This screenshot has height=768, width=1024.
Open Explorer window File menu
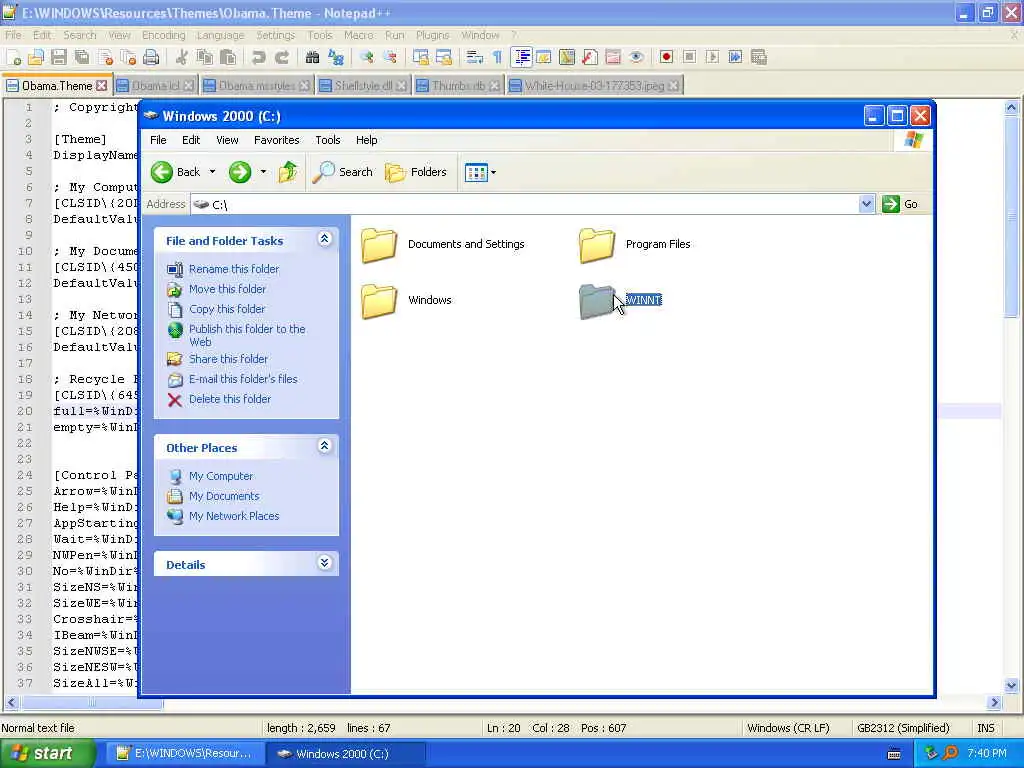pyautogui.click(x=158, y=140)
